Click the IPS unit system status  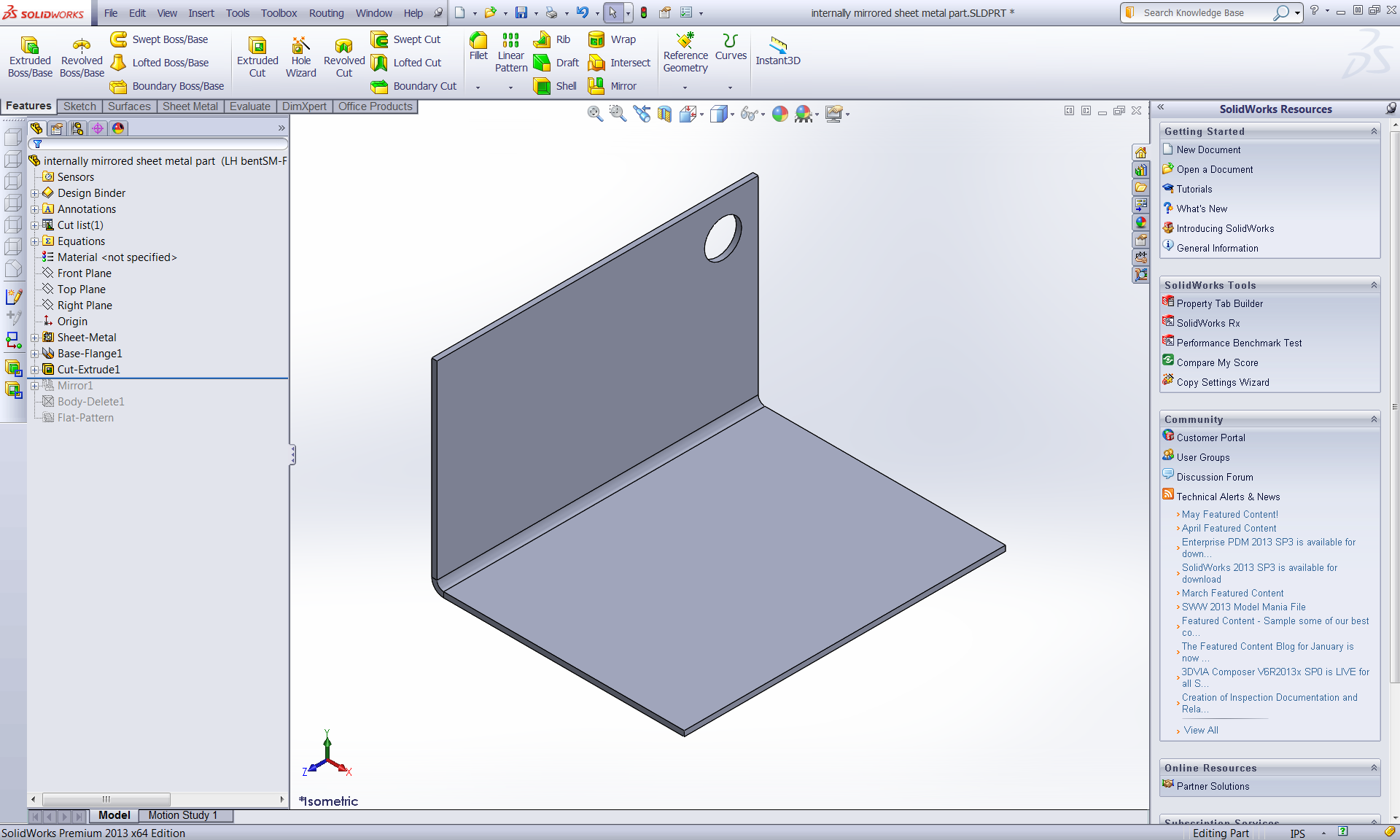(1297, 833)
